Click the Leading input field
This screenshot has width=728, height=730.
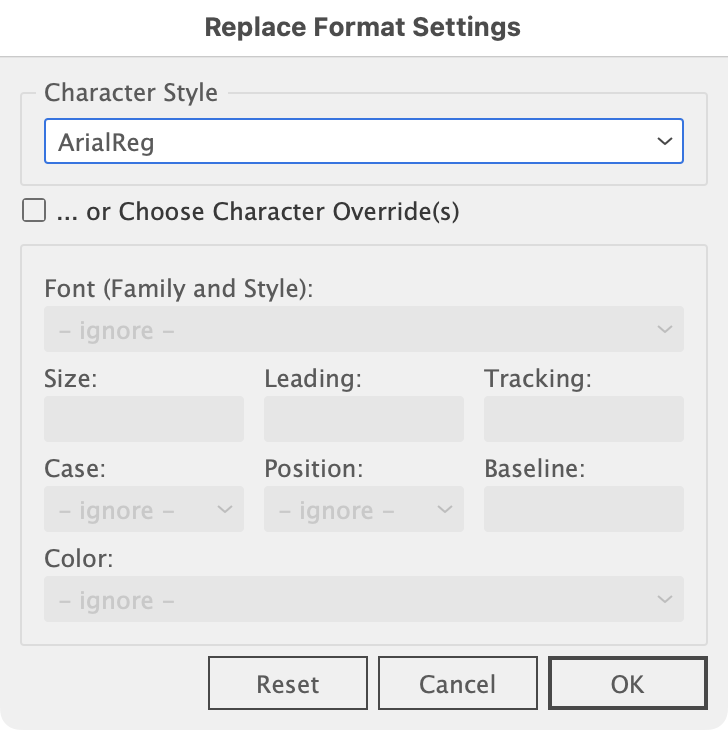pyautogui.click(x=363, y=419)
